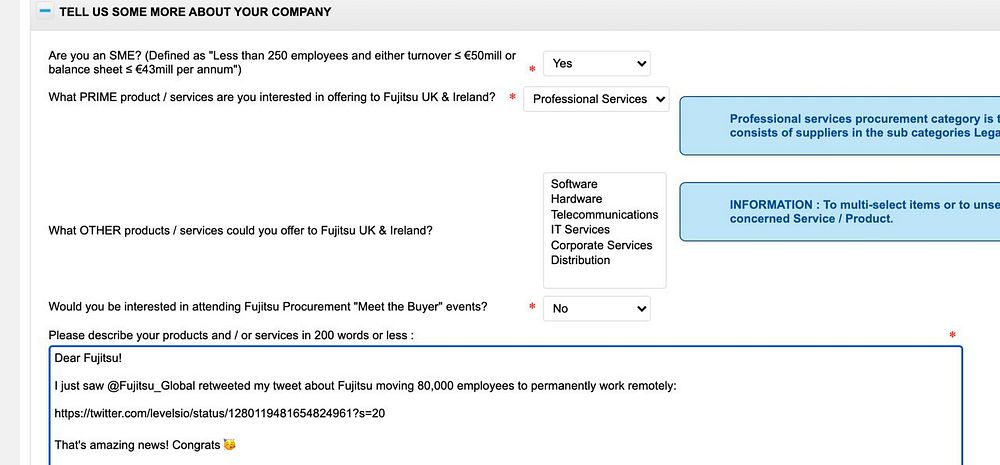Select Software in the other products list
Image resolution: width=1000 pixels, height=465 pixels.
tap(574, 184)
